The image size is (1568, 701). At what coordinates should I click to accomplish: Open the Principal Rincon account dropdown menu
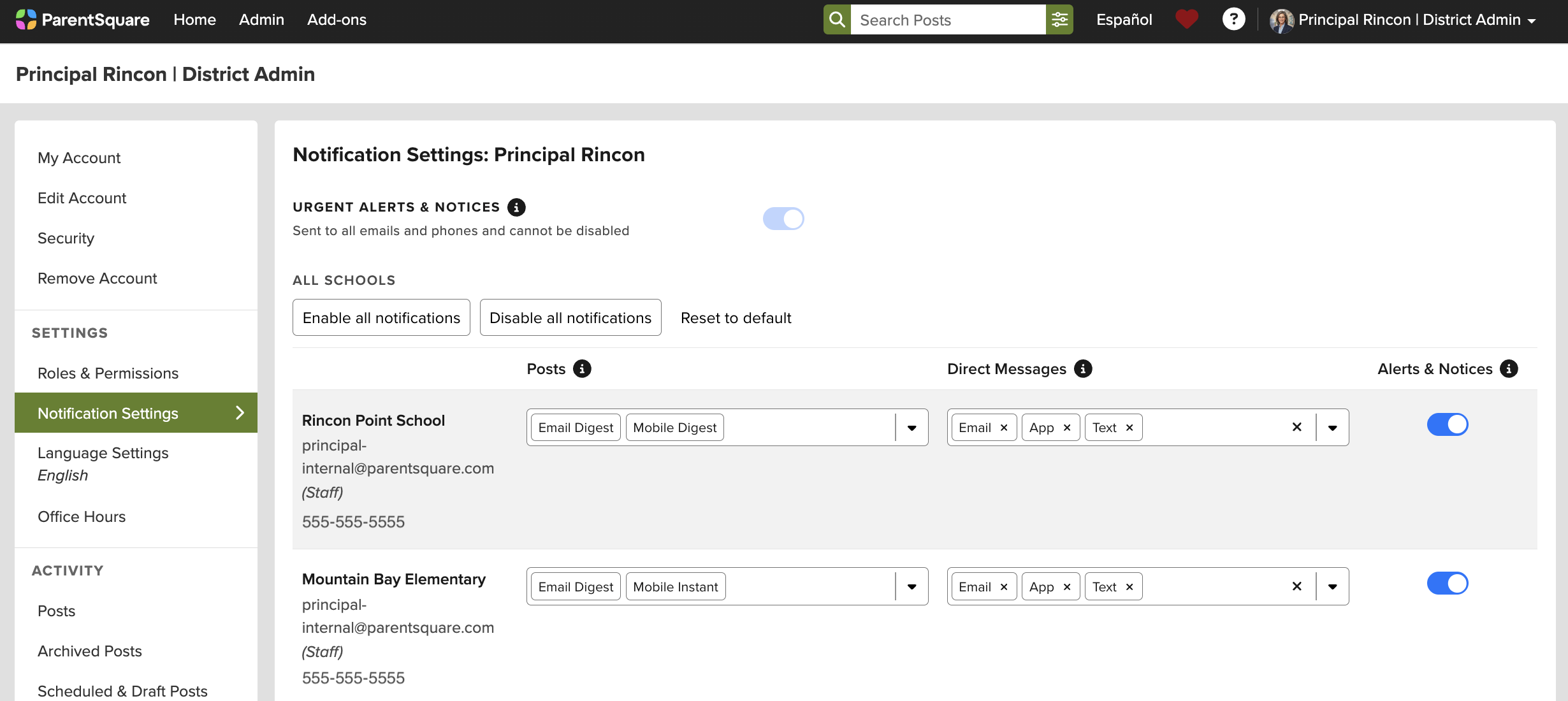(1402, 20)
